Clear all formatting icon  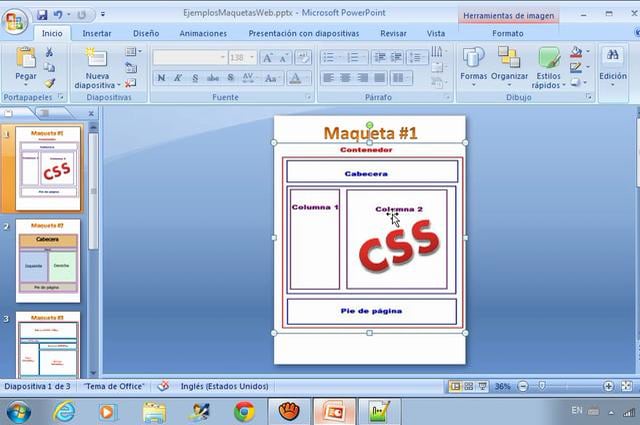tap(303, 58)
